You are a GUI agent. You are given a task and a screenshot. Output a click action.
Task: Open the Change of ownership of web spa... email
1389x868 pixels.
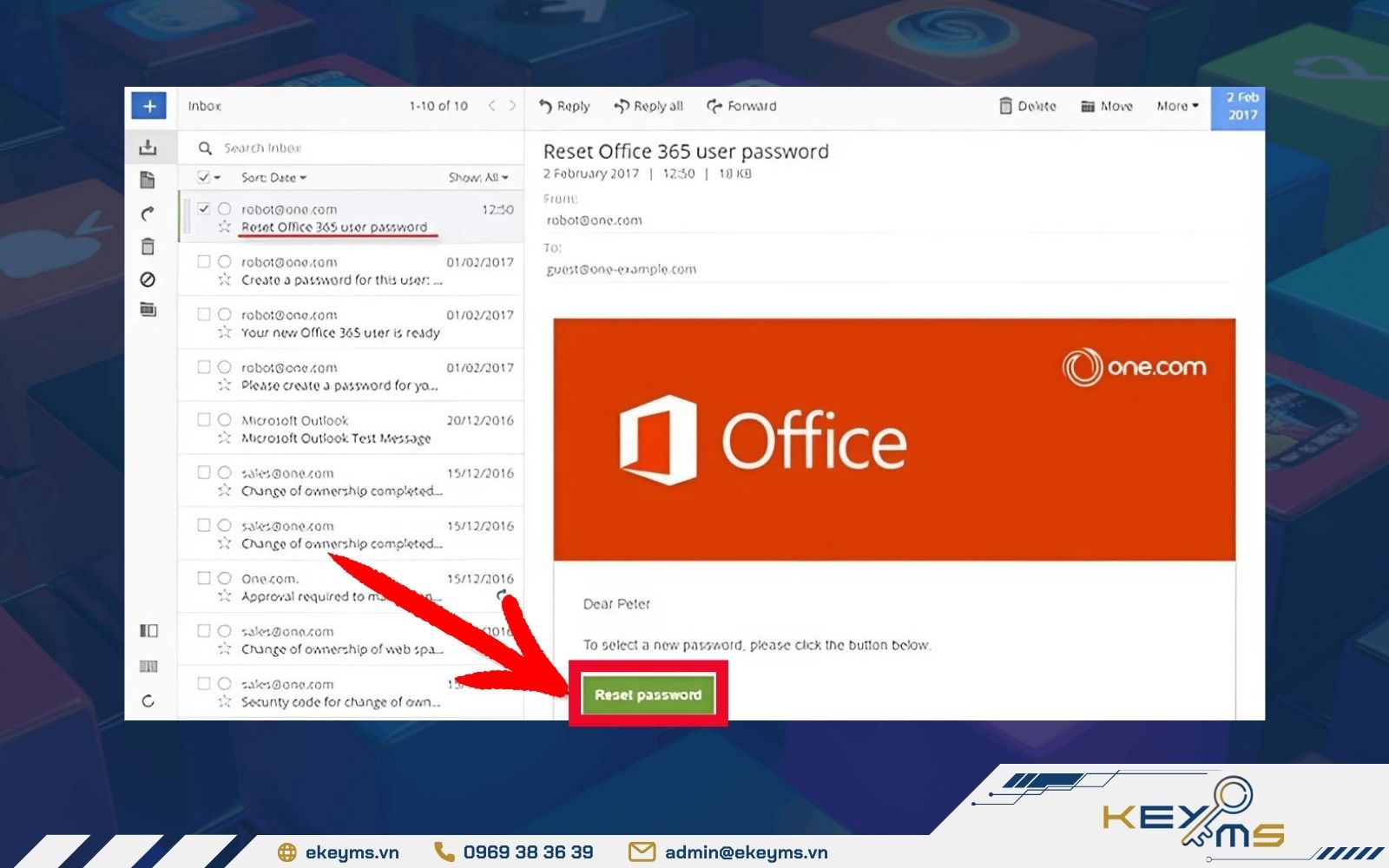tap(351, 640)
